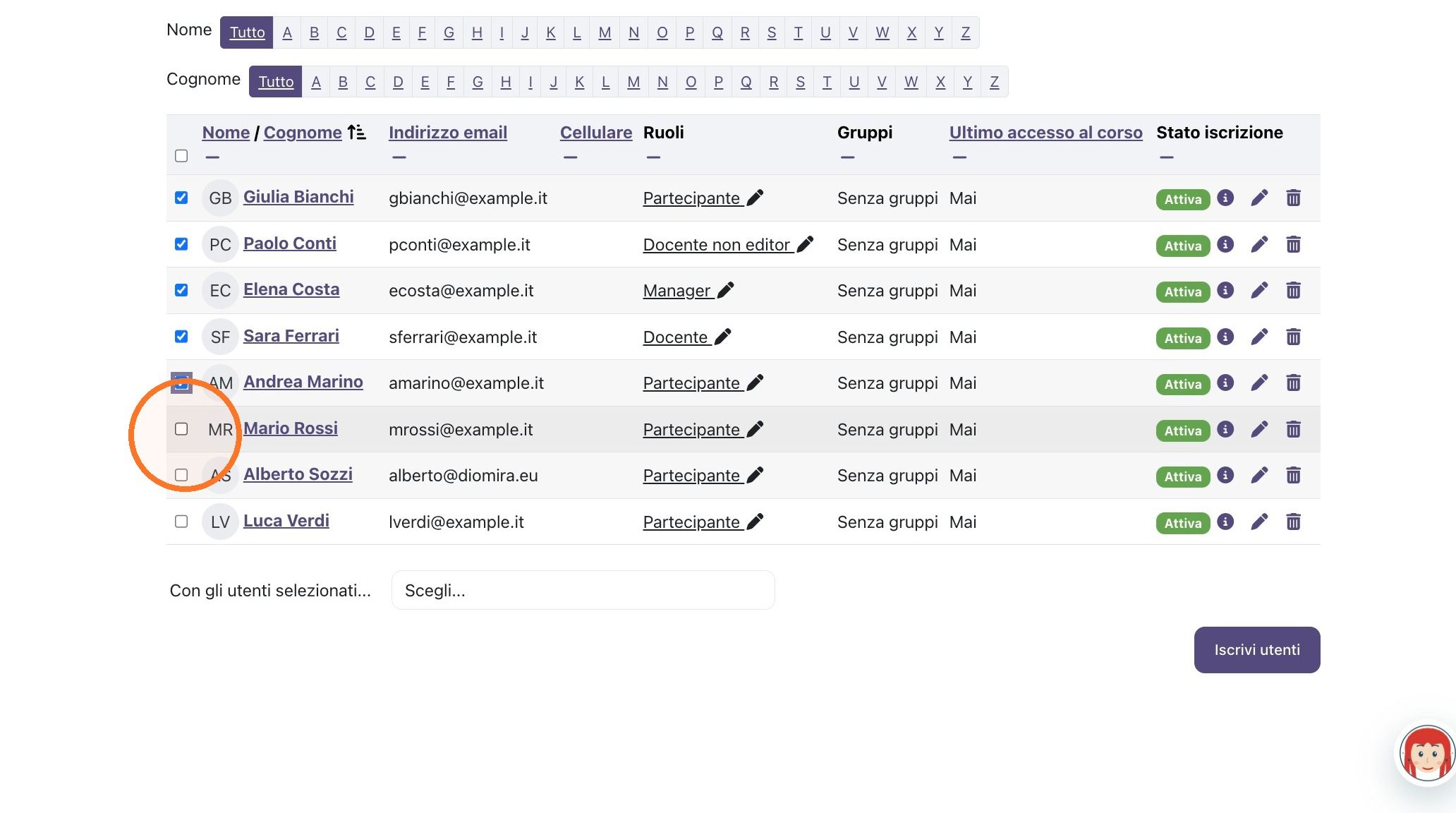The height and width of the screenshot is (813, 1456).
Task: Open Andrea Marino's profile link
Action: pyautogui.click(x=303, y=382)
